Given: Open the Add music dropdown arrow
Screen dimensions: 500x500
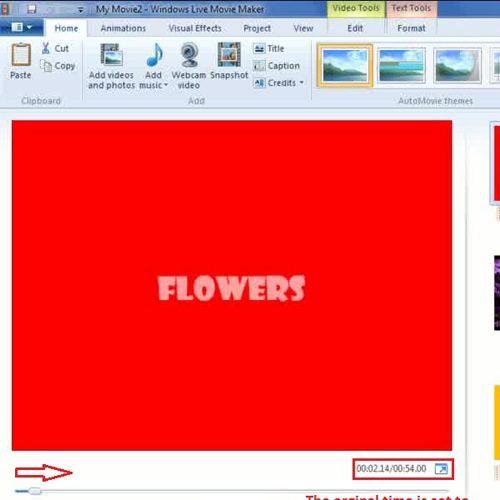Looking at the screenshot, I should click(x=166, y=85).
